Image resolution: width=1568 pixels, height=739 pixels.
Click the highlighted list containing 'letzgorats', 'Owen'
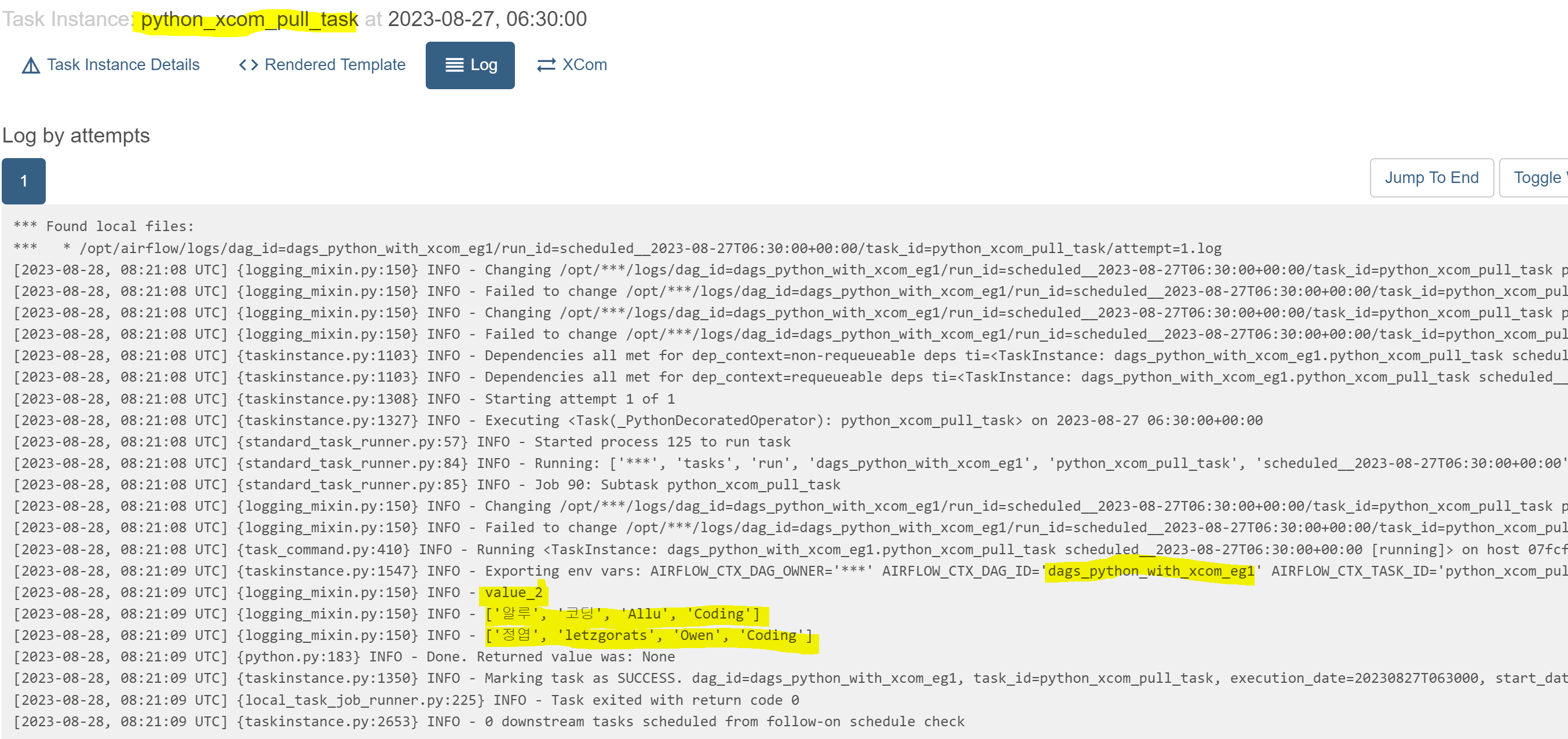[650, 635]
